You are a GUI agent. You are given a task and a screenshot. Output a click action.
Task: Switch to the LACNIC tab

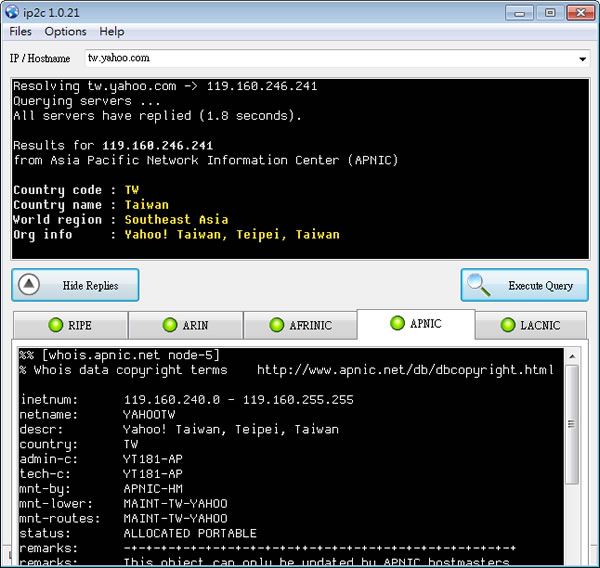529,325
